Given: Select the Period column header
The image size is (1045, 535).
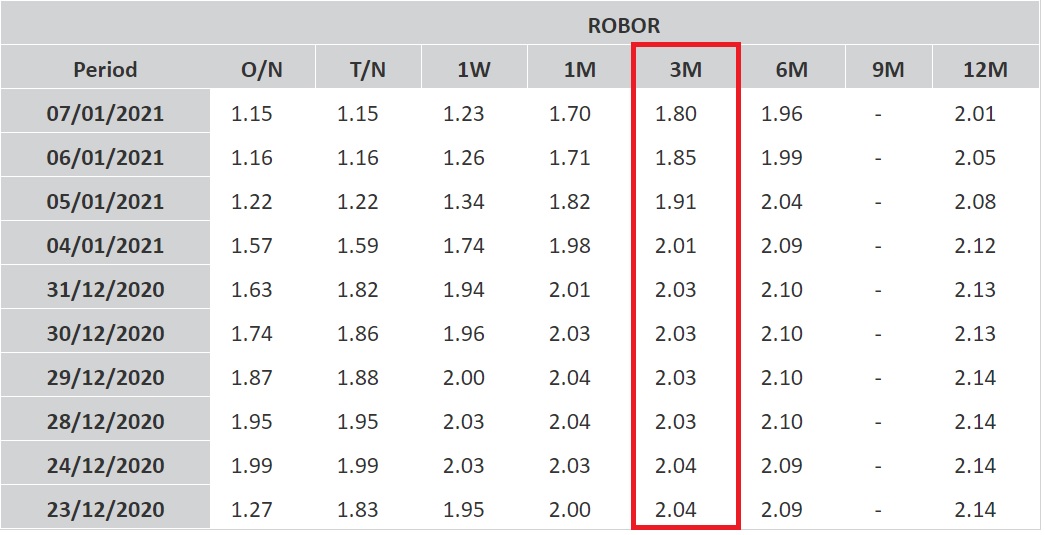Looking at the screenshot, I should click(105, 70).
